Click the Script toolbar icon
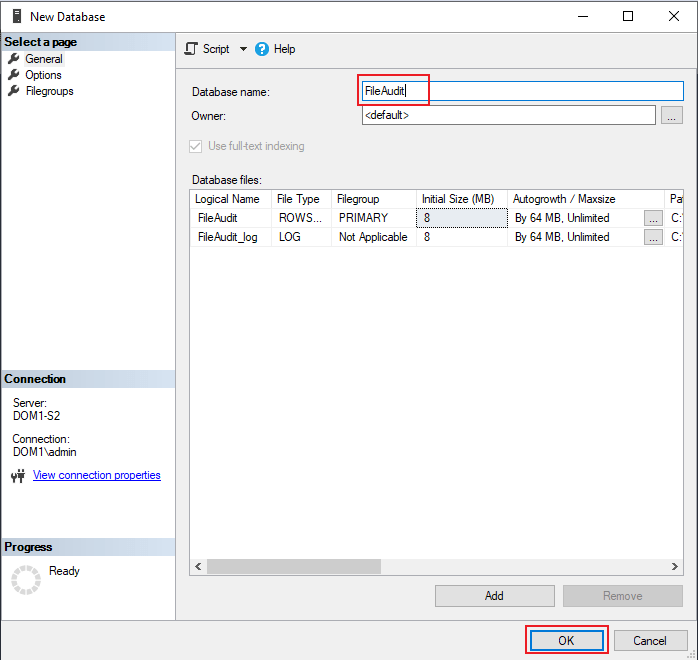The width and height of the screenshot is (698, 660). coord(192,49)
